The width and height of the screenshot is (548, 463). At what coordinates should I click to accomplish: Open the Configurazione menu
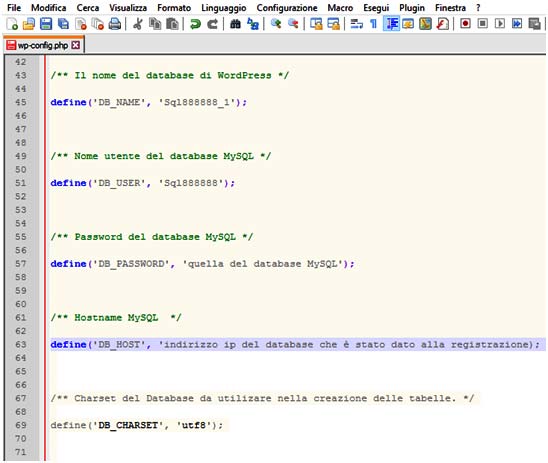point(287,8)
